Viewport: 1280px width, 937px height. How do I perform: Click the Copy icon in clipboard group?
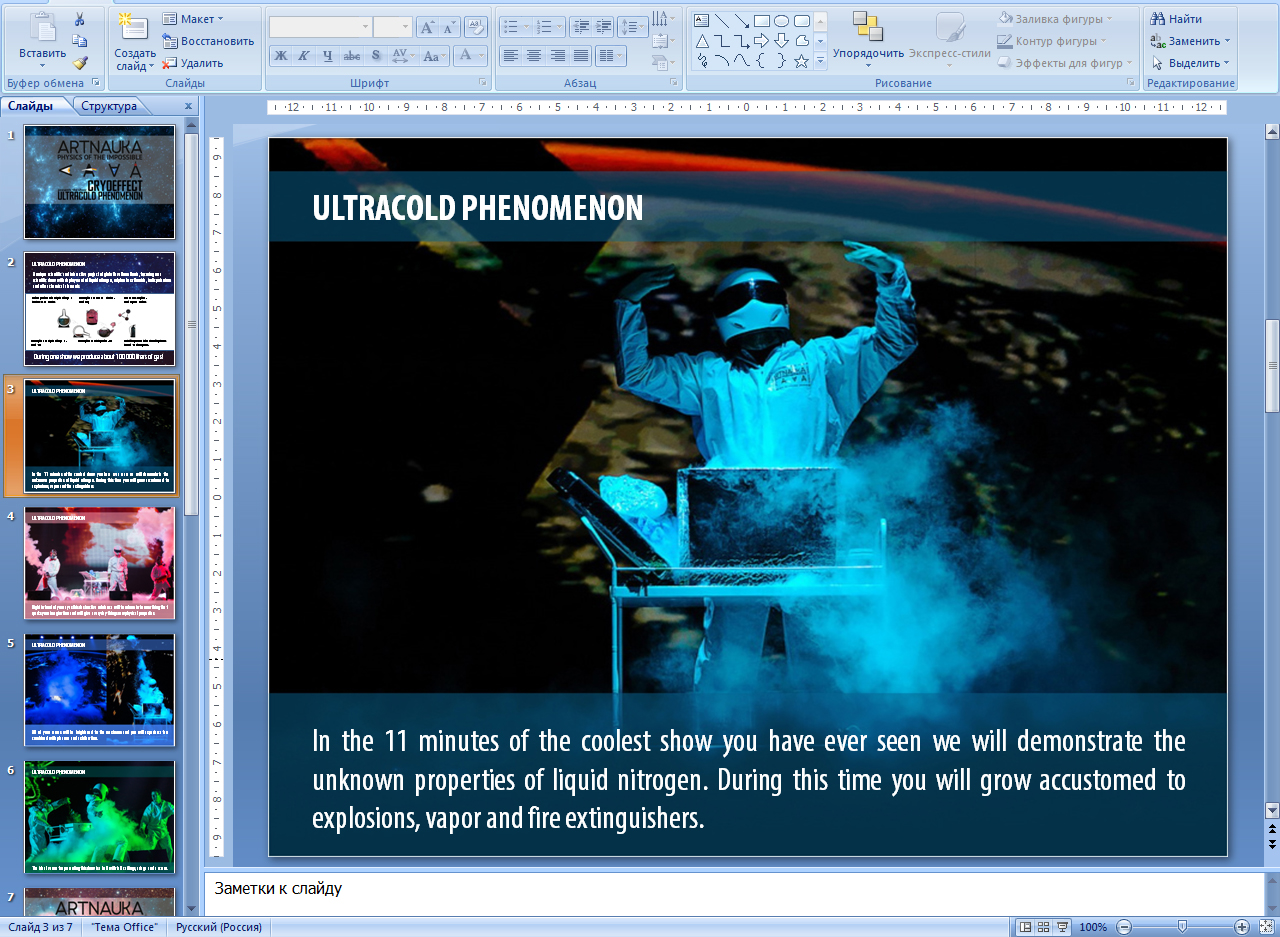coord(80,41)
